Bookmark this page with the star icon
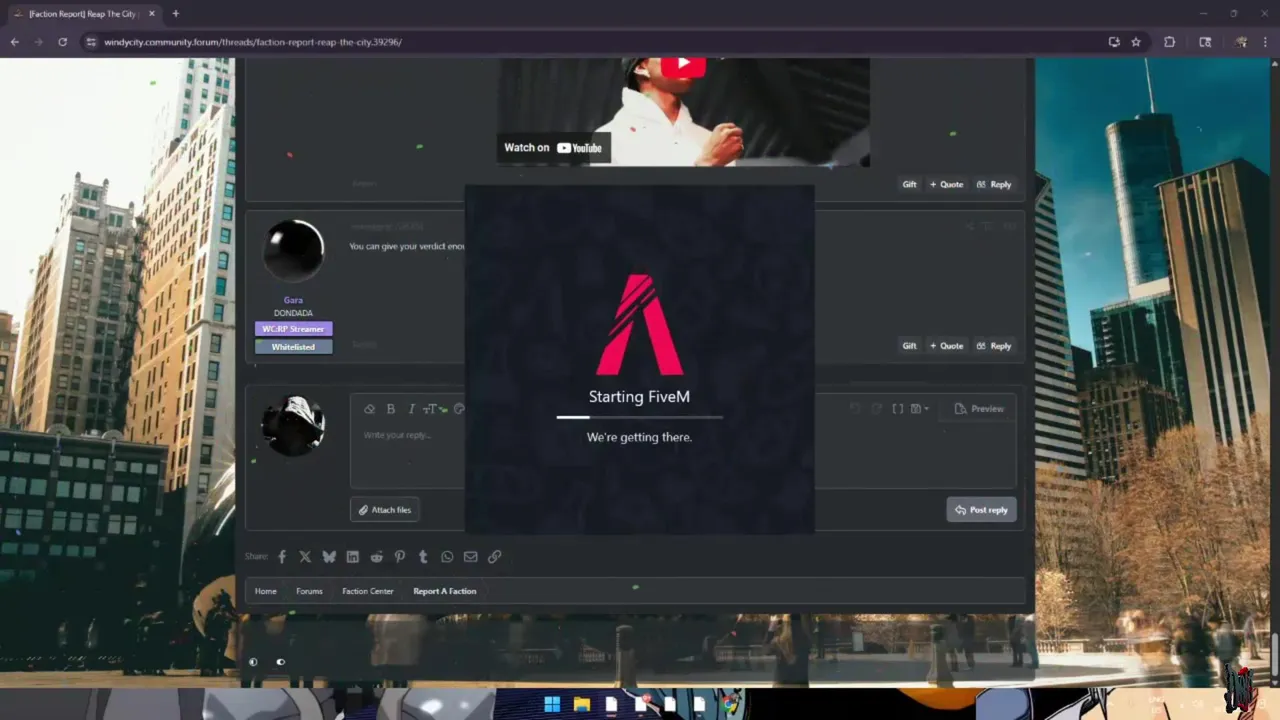The height and width of the screenshot is (720, 1280). tap(1136, 42)
